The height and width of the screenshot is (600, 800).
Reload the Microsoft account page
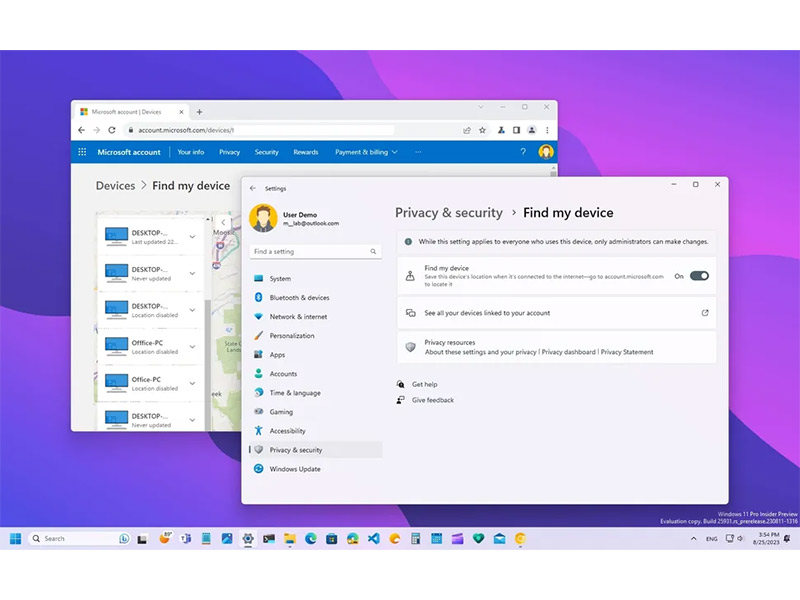pos(112,130)
